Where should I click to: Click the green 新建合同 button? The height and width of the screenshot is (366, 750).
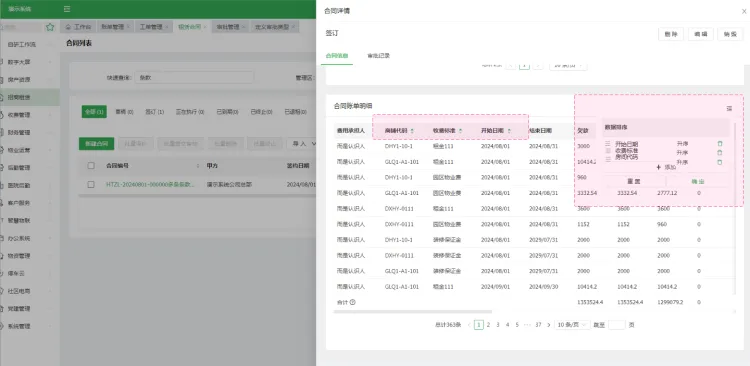[97, 144]
